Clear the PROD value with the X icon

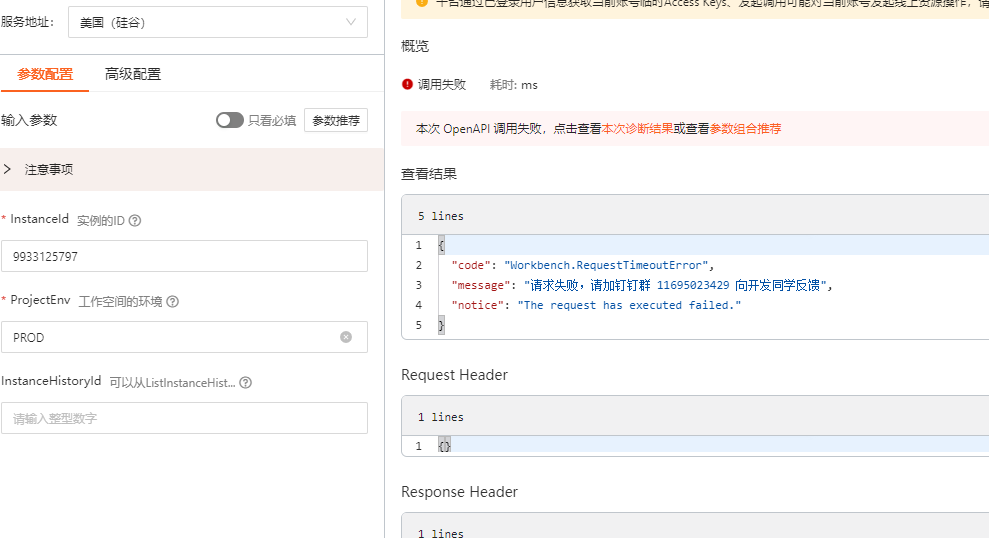click(346, 337)
